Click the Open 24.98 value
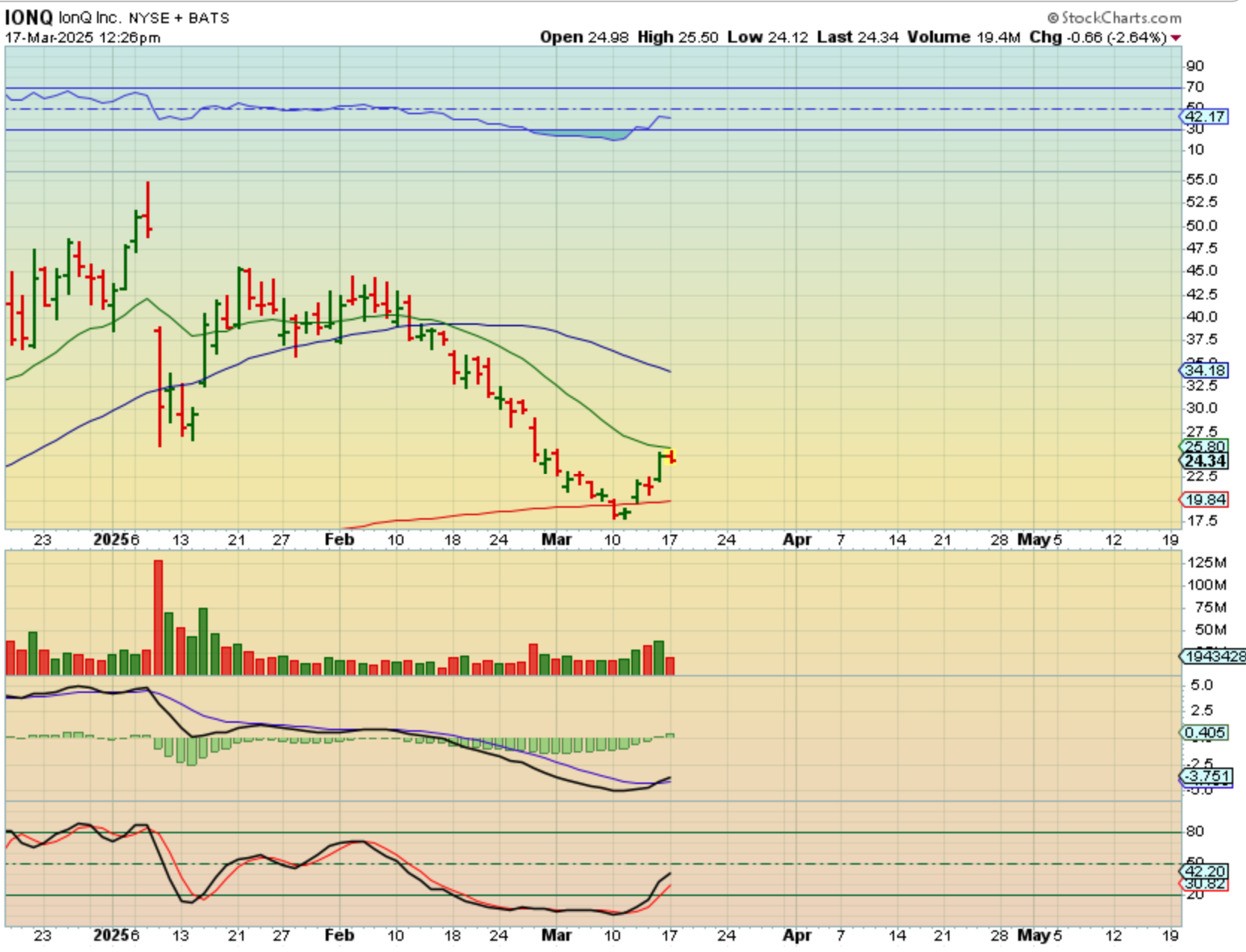 click(584, 37)
